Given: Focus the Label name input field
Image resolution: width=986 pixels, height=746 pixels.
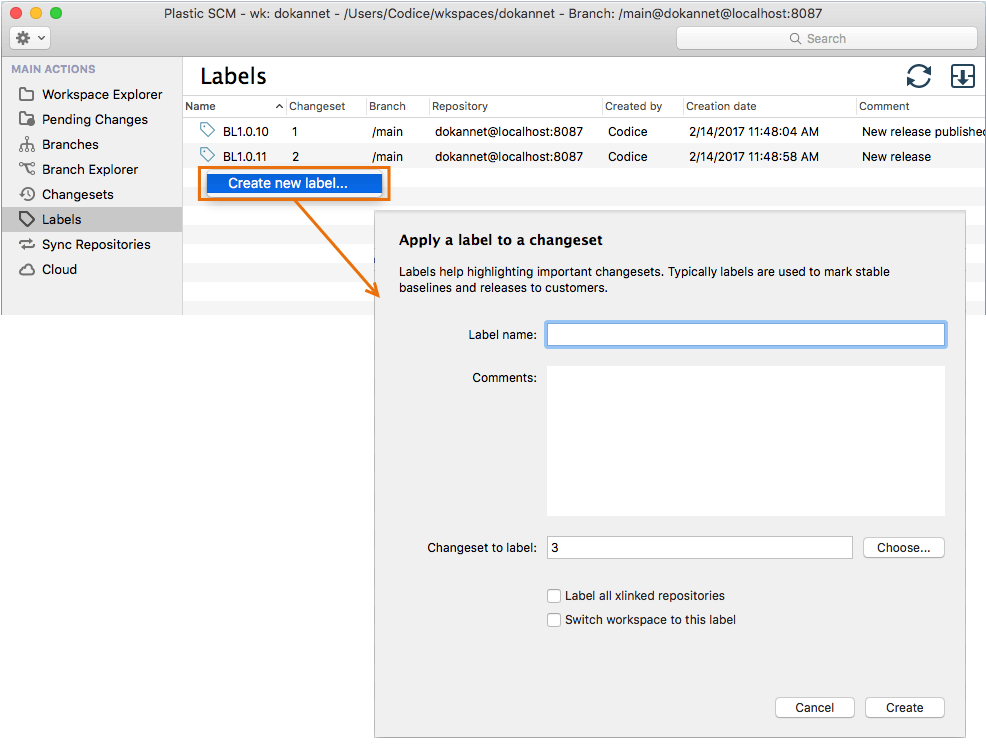Looking at the screenshot, I should tap(746, 335).
